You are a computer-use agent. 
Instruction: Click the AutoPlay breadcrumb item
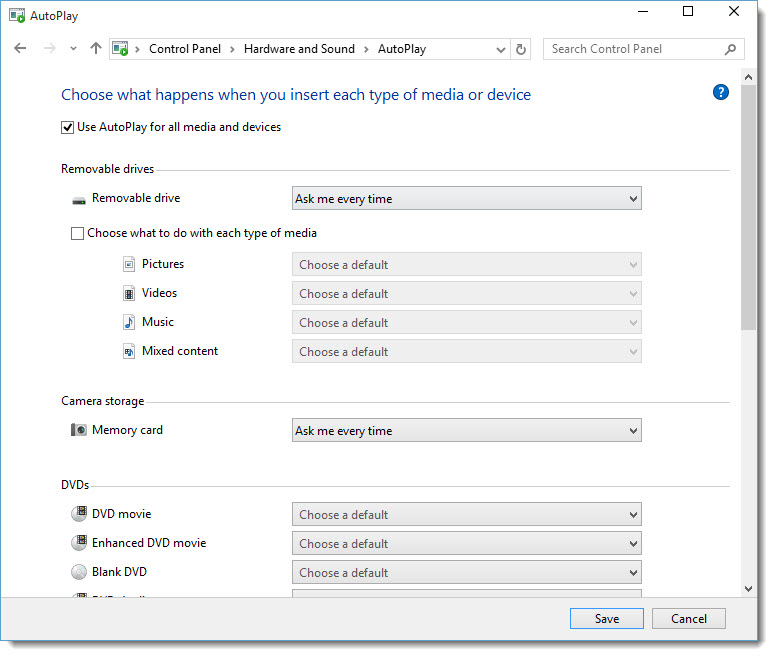[x=402, y=49]
